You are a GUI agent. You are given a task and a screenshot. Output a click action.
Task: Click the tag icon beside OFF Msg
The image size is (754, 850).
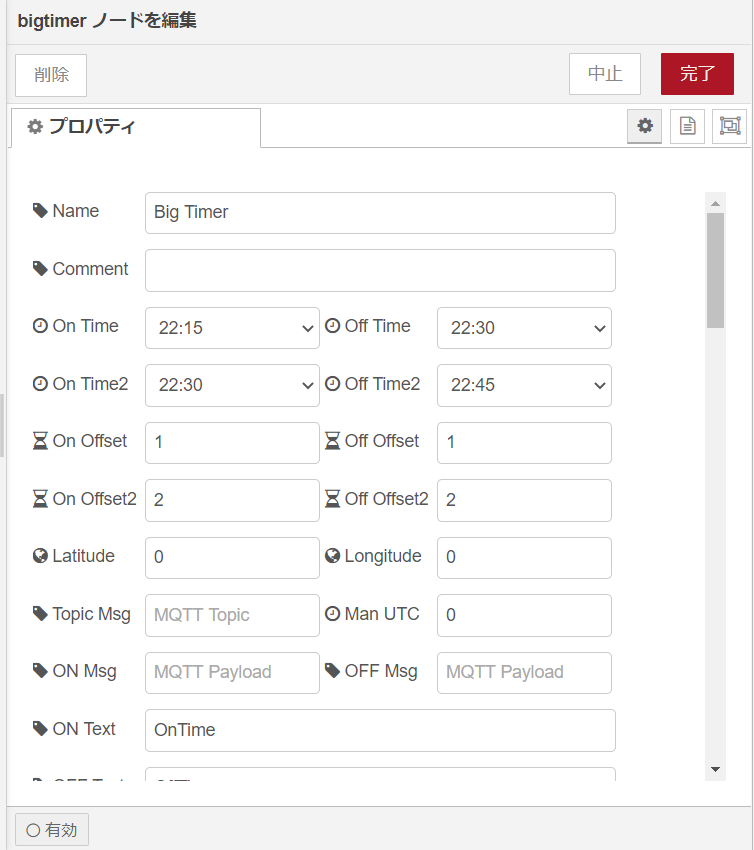332,671
